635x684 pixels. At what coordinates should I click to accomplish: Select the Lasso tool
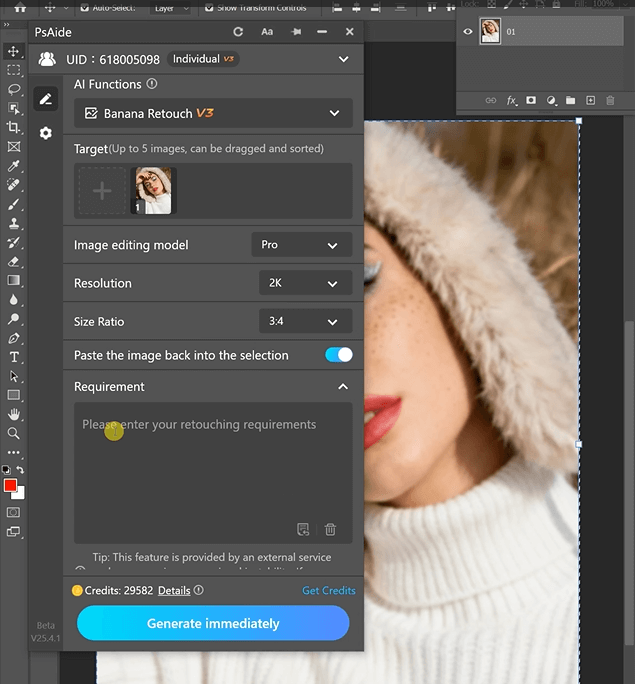point(14,89)
